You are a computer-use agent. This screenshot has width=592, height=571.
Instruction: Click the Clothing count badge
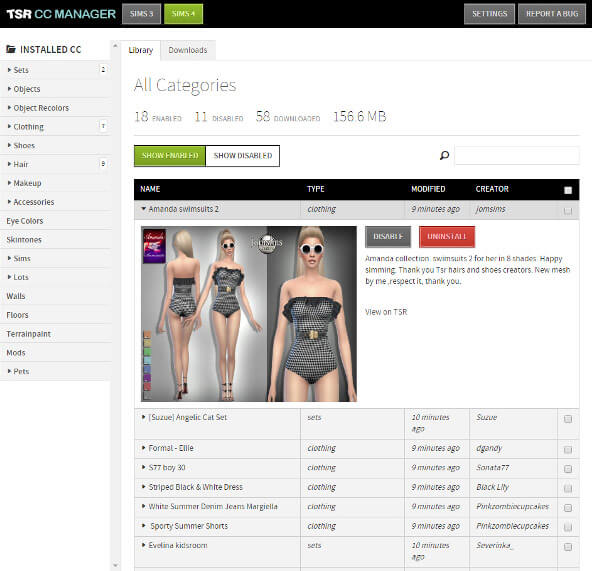pos(103,126)
